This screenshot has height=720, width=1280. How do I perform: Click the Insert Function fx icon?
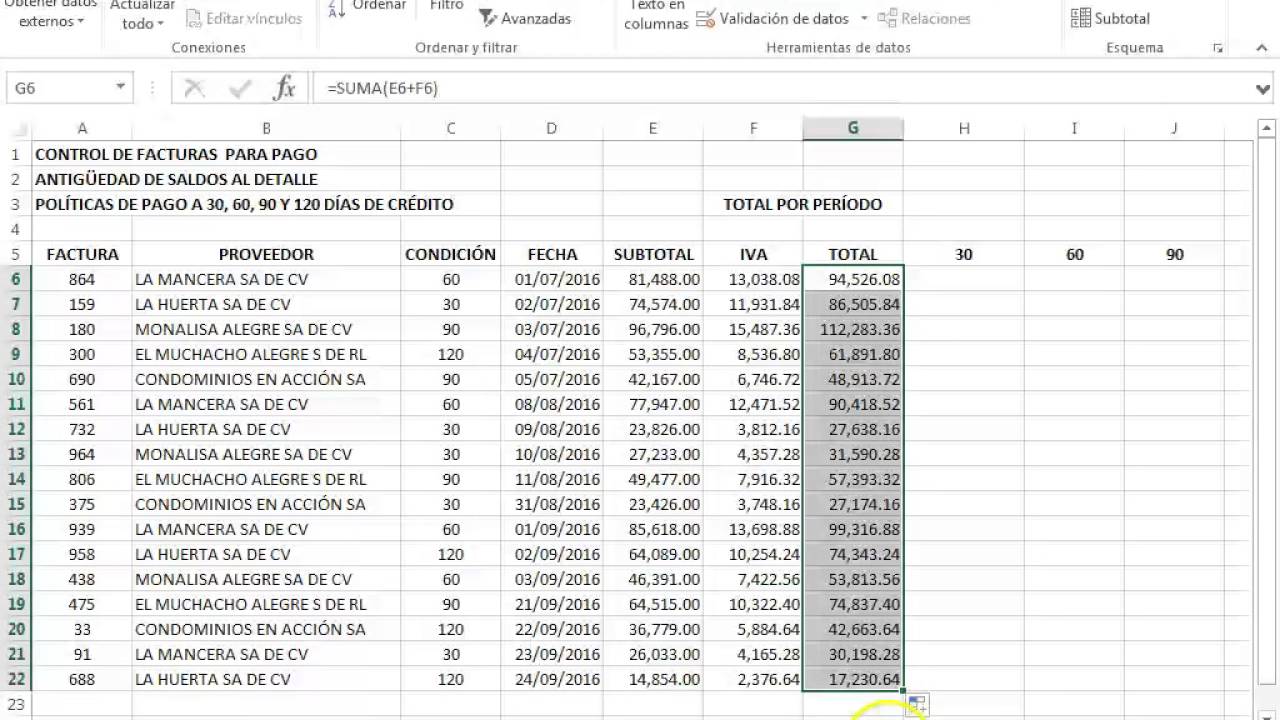coord(284,88)
